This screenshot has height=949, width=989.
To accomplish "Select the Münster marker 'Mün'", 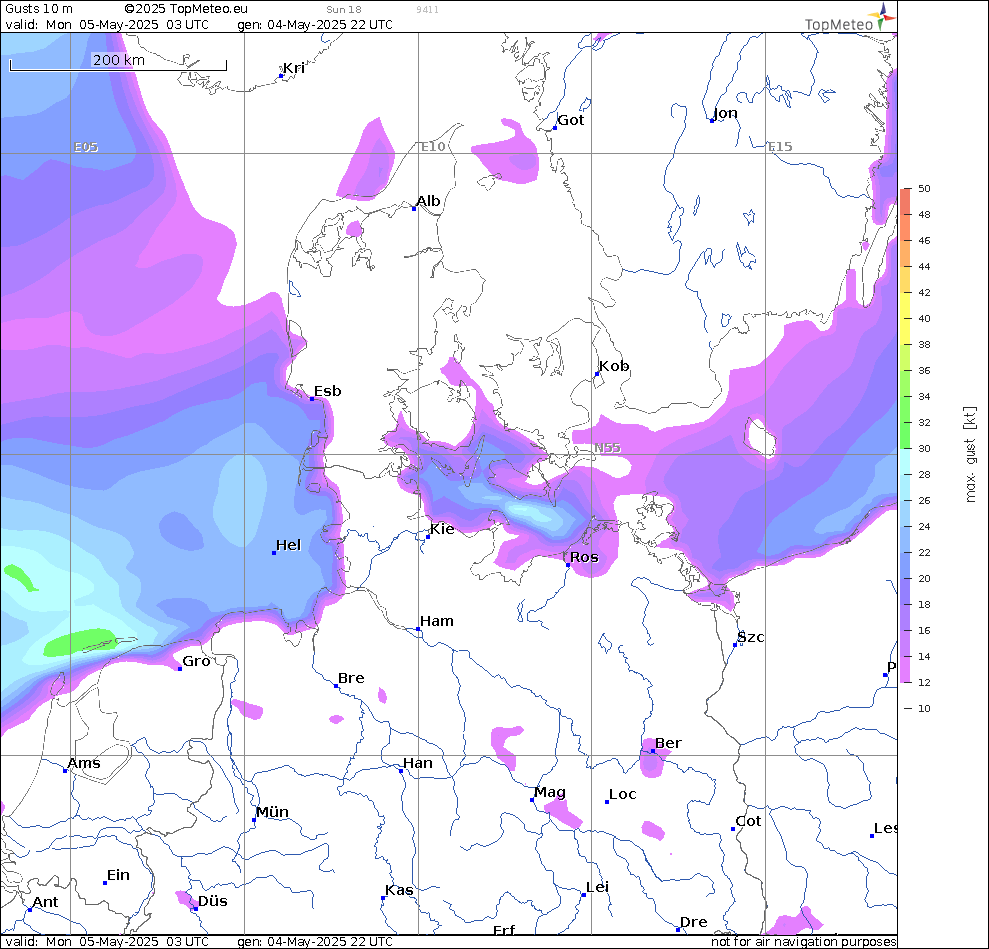I will point(254,820).
